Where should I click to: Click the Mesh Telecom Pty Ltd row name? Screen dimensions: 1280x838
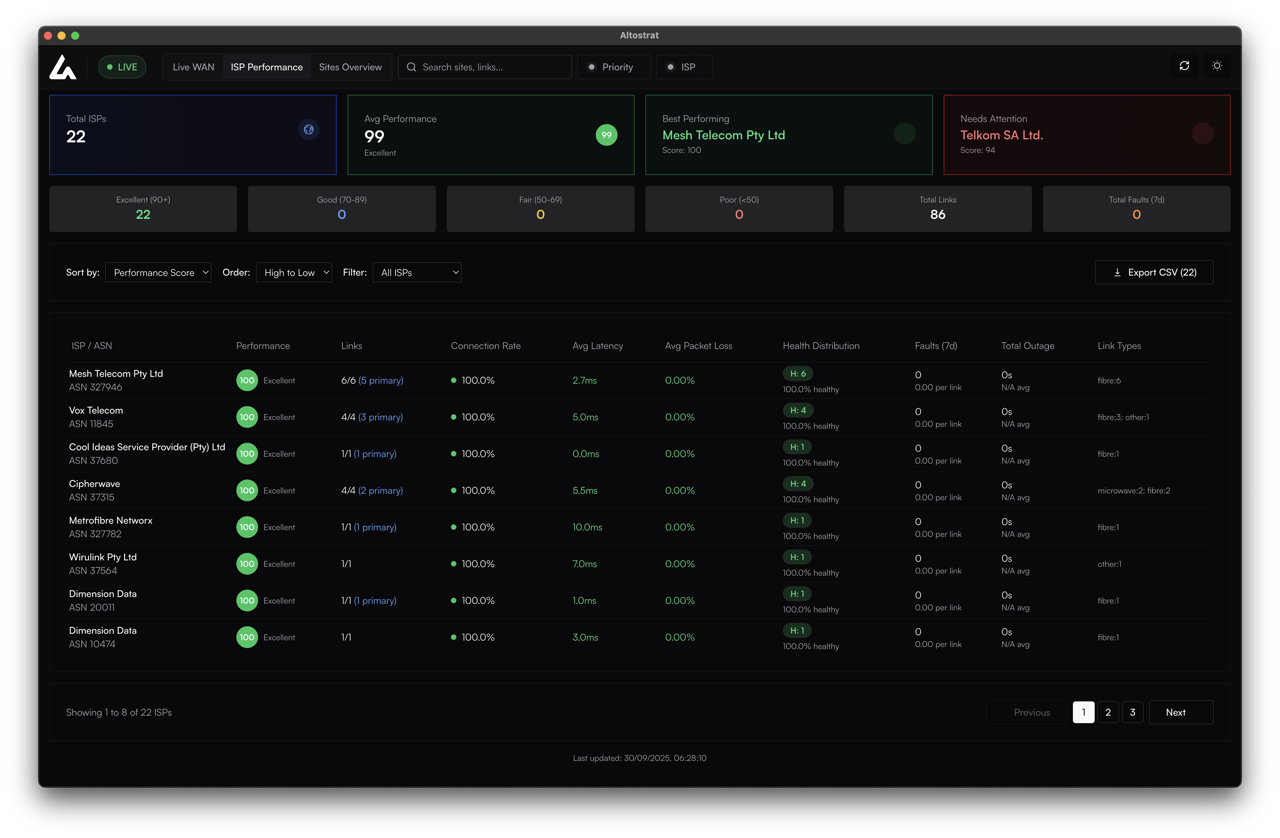[116, 374]
